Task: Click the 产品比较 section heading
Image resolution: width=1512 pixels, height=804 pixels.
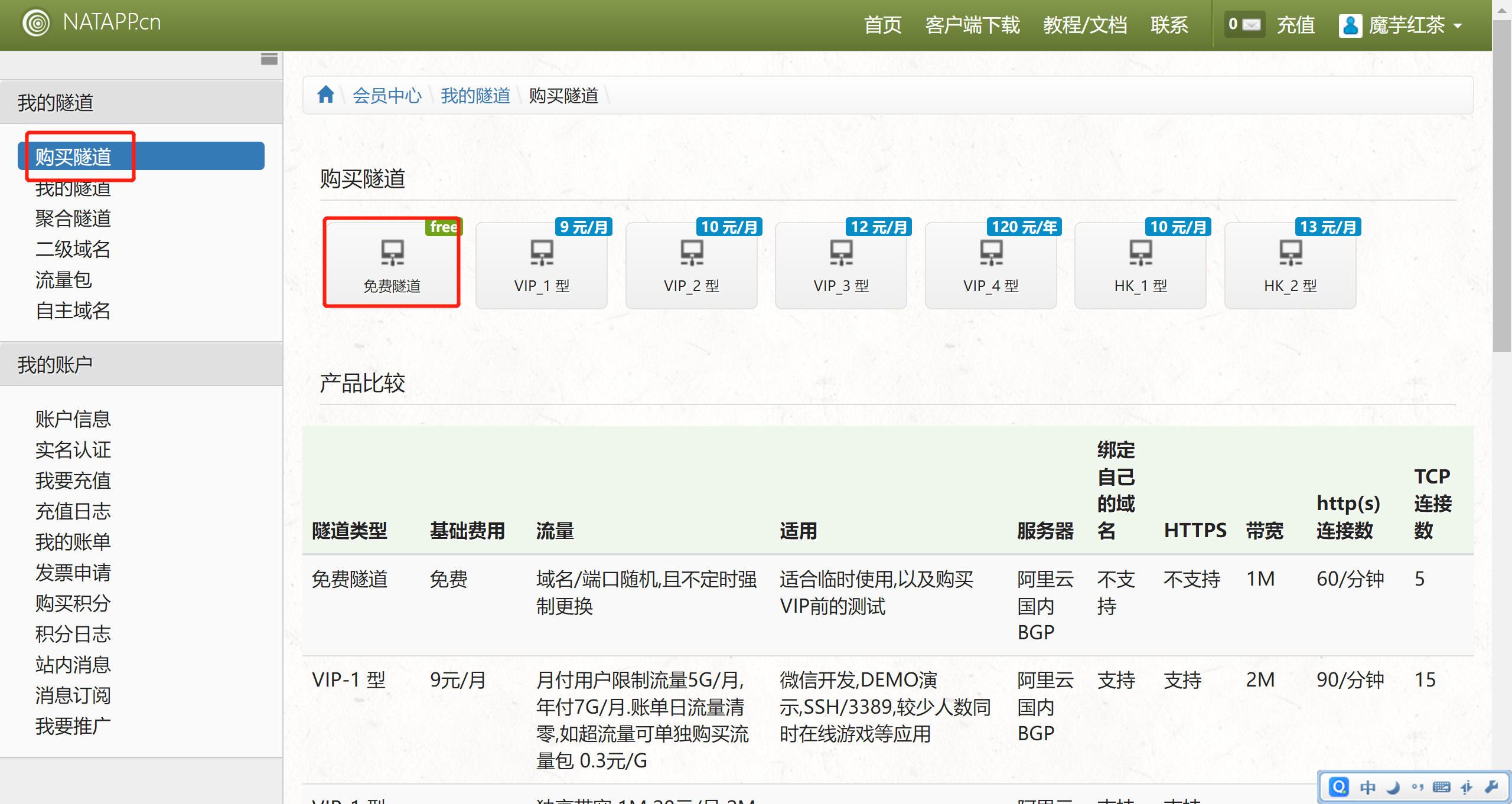Action: tap(363, 383)
